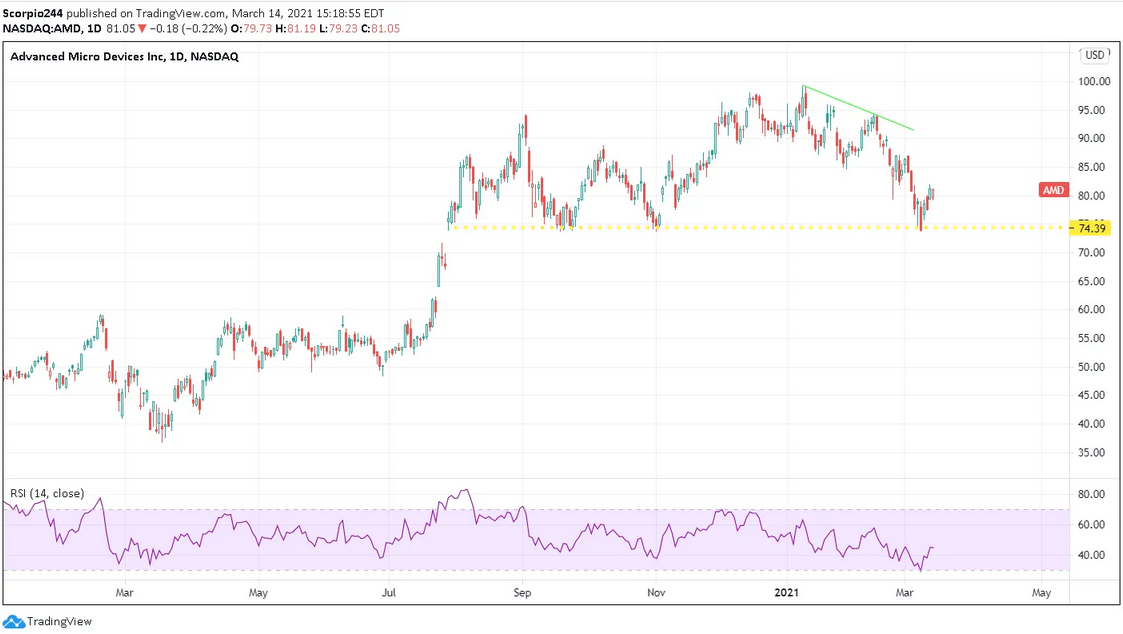Open the TradingView.com link in header
Image resolution: width=1123 pixels, height=634 pixels.
pos(180,13)
